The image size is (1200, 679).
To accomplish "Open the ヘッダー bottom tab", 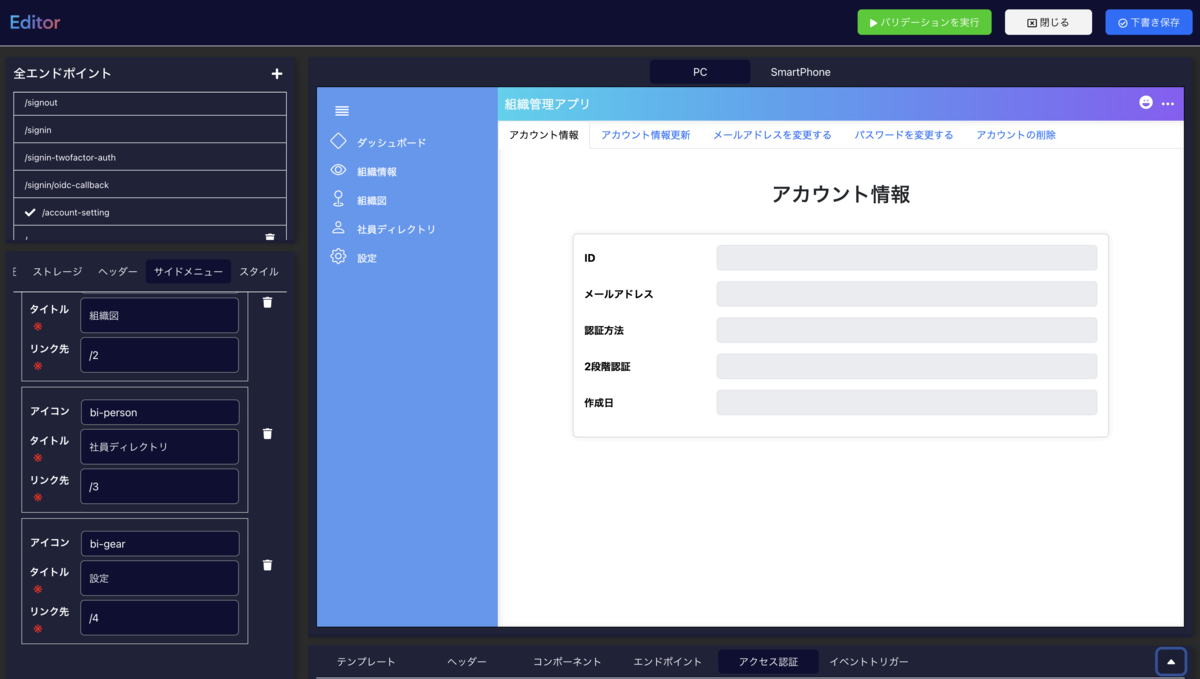I will tap(466, 662).
